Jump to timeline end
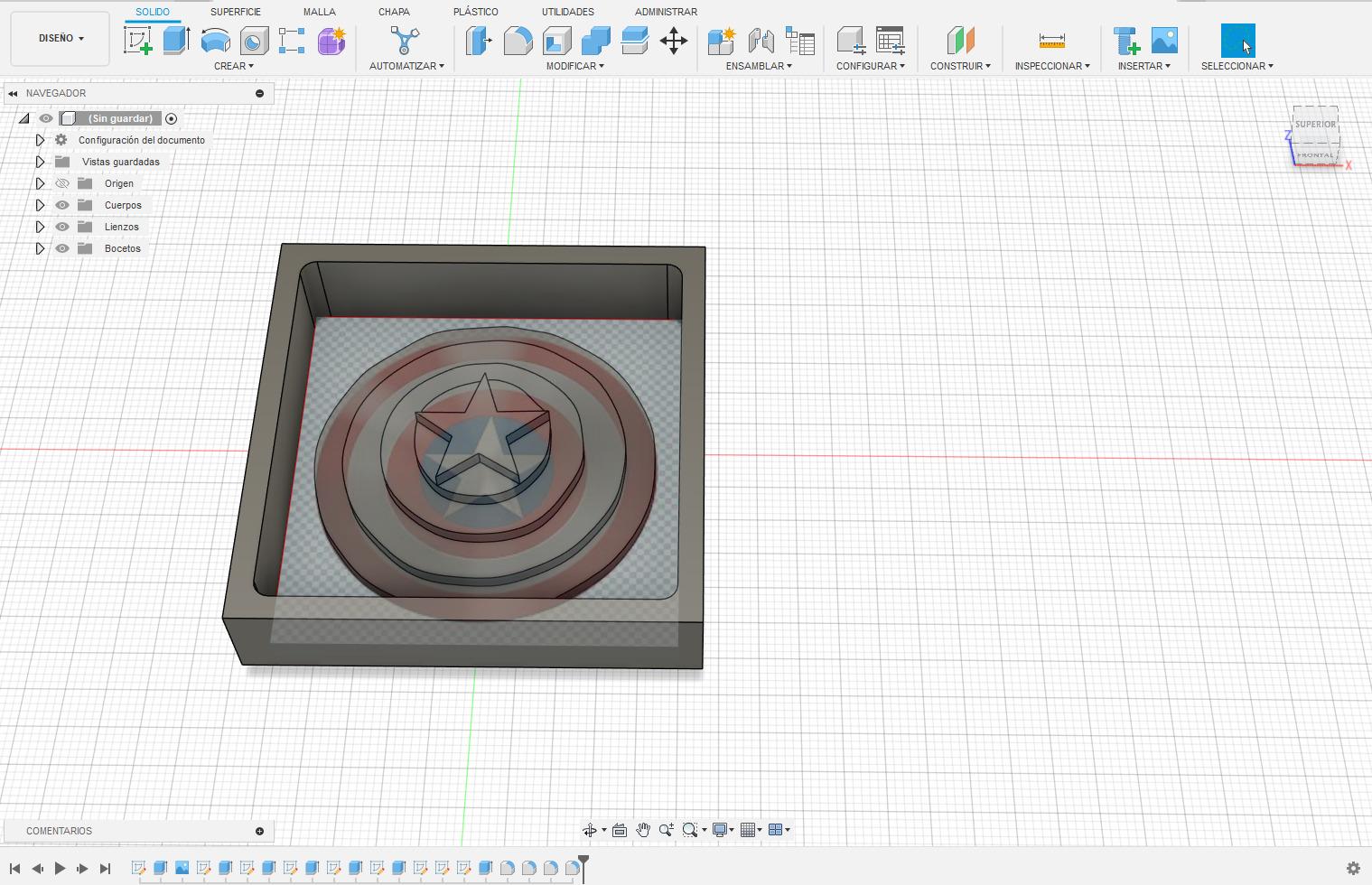The width and height of the screenshot is (1372, 885). pyautogui.click(x=105, y=869)
